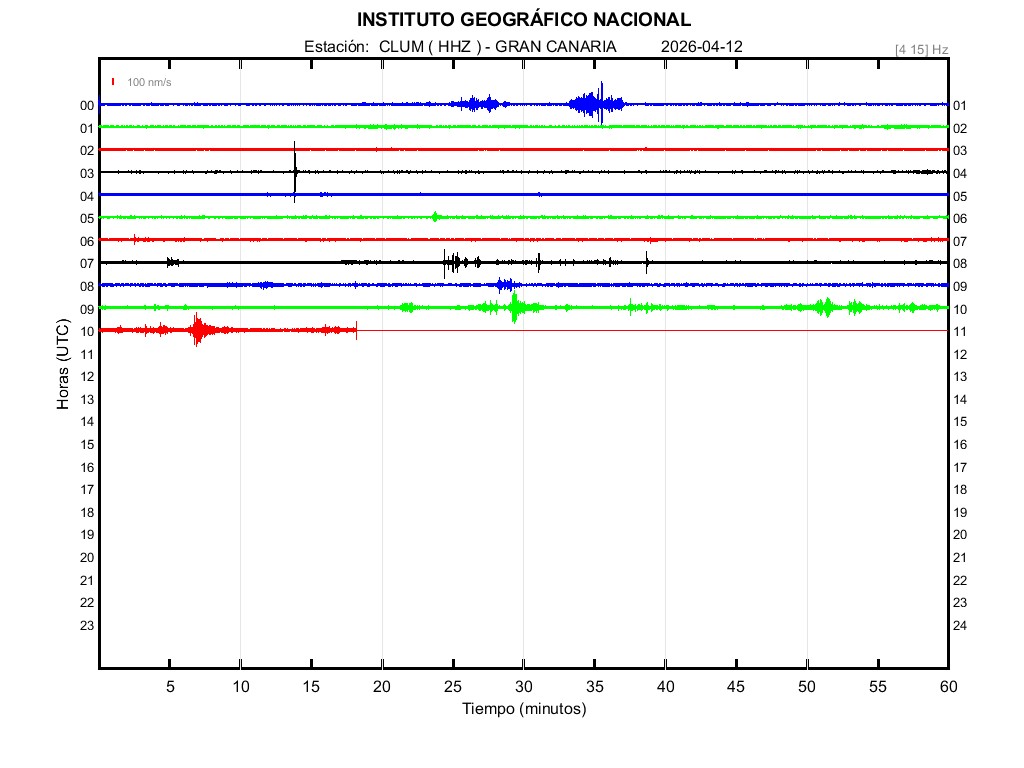
Task: Select the small green event on the hour 05 trace
Action: pos(434,217)
